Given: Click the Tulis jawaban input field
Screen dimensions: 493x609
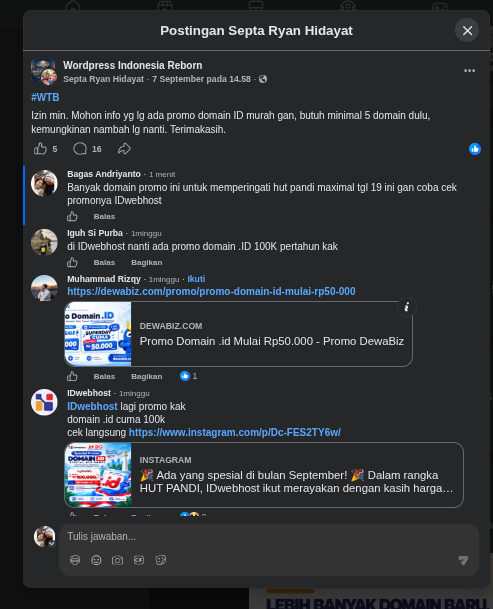Looking at the screenshot, I should [x=269, y=536].
